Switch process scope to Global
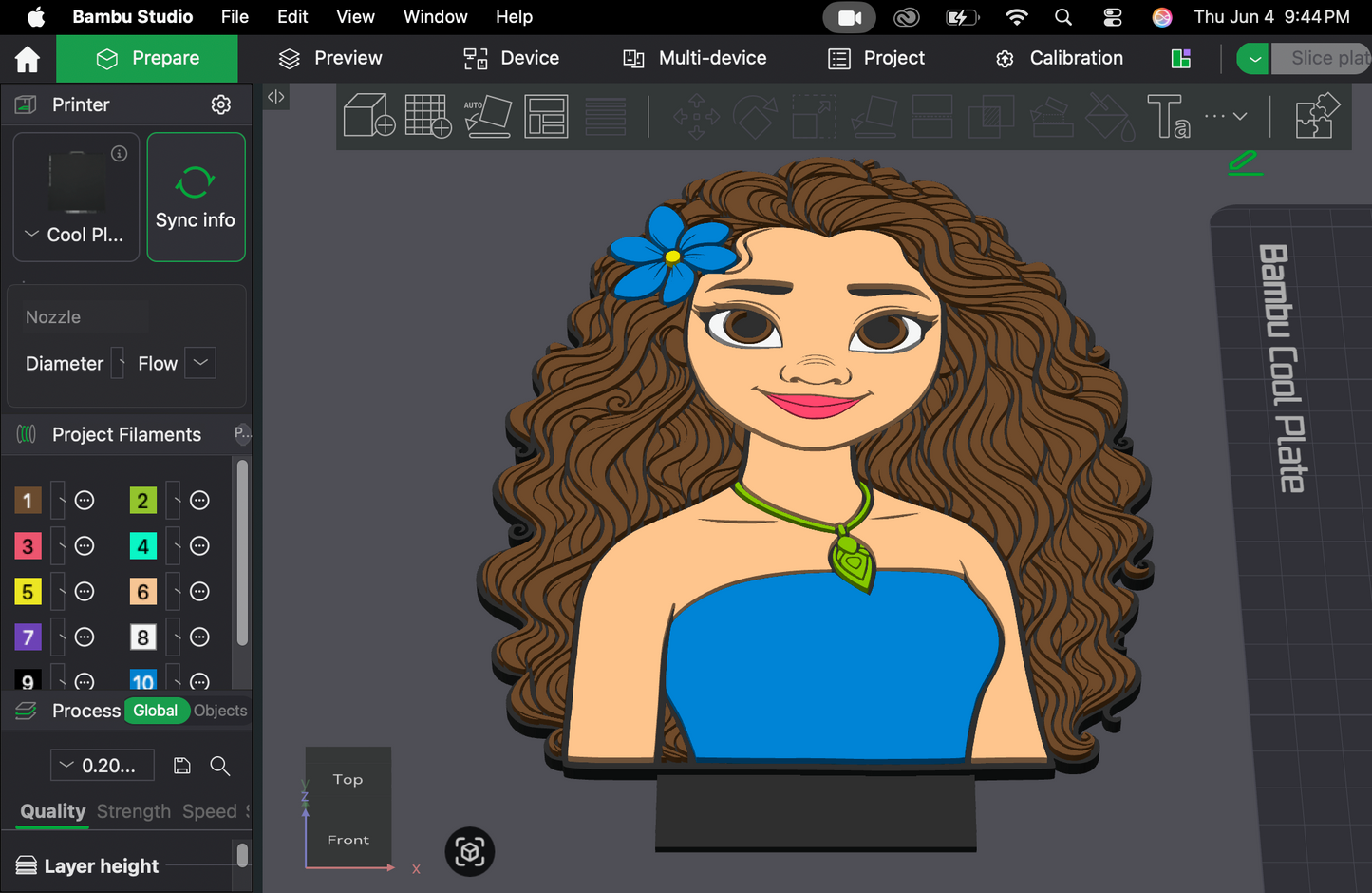1372x893 pixels. [x=156, y=711]
